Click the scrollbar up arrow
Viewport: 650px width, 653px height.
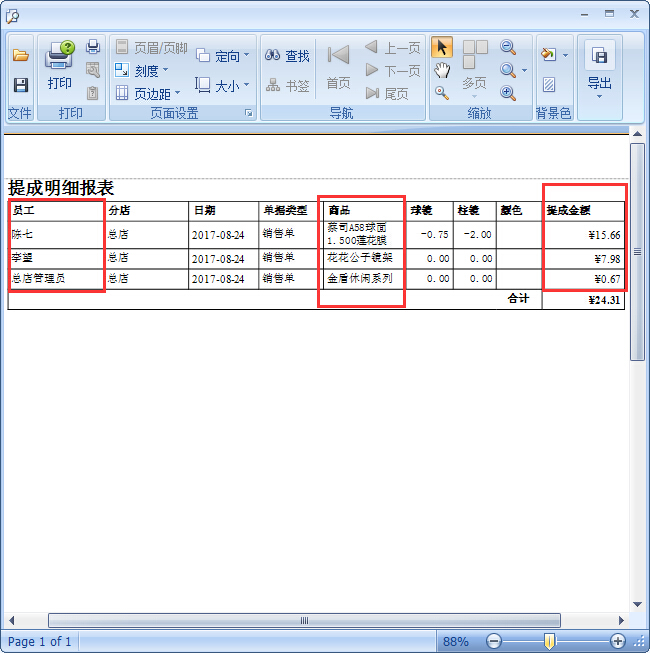click(x=637, y=134)
